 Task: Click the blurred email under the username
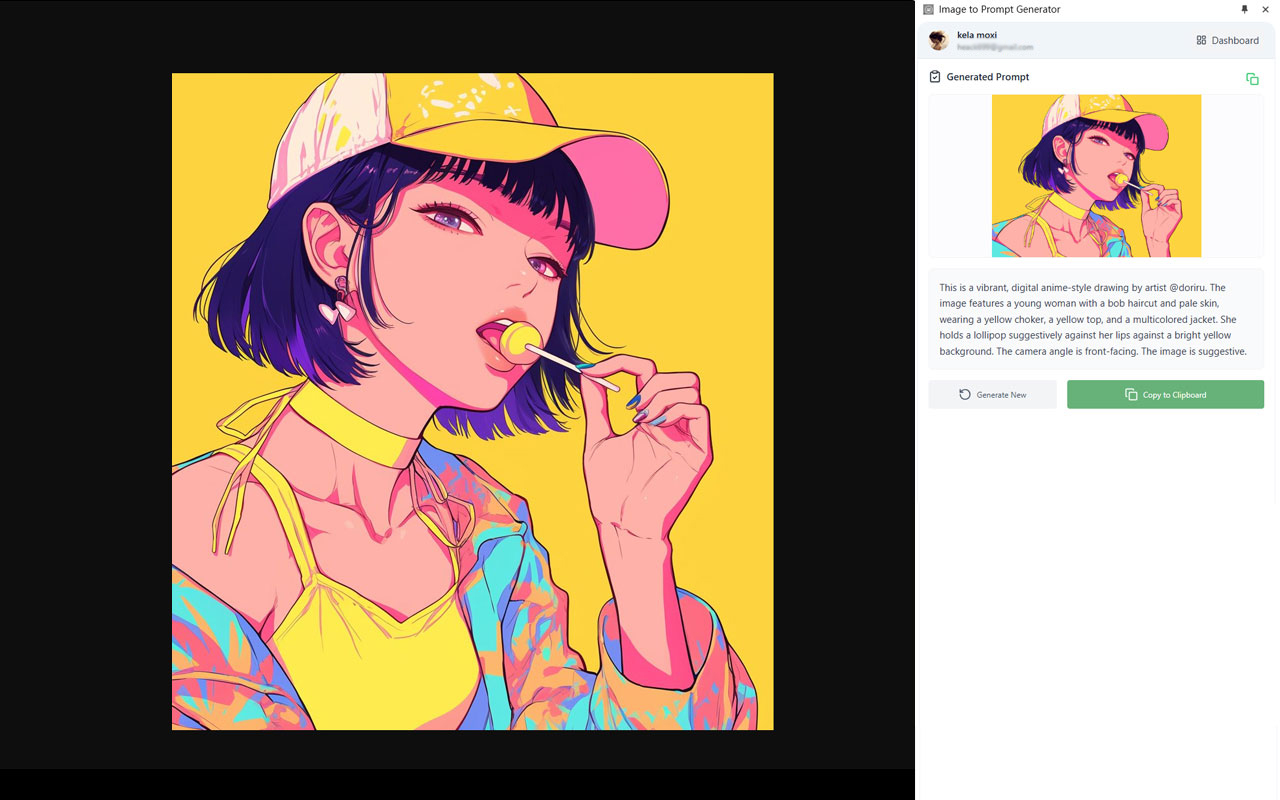995,47
